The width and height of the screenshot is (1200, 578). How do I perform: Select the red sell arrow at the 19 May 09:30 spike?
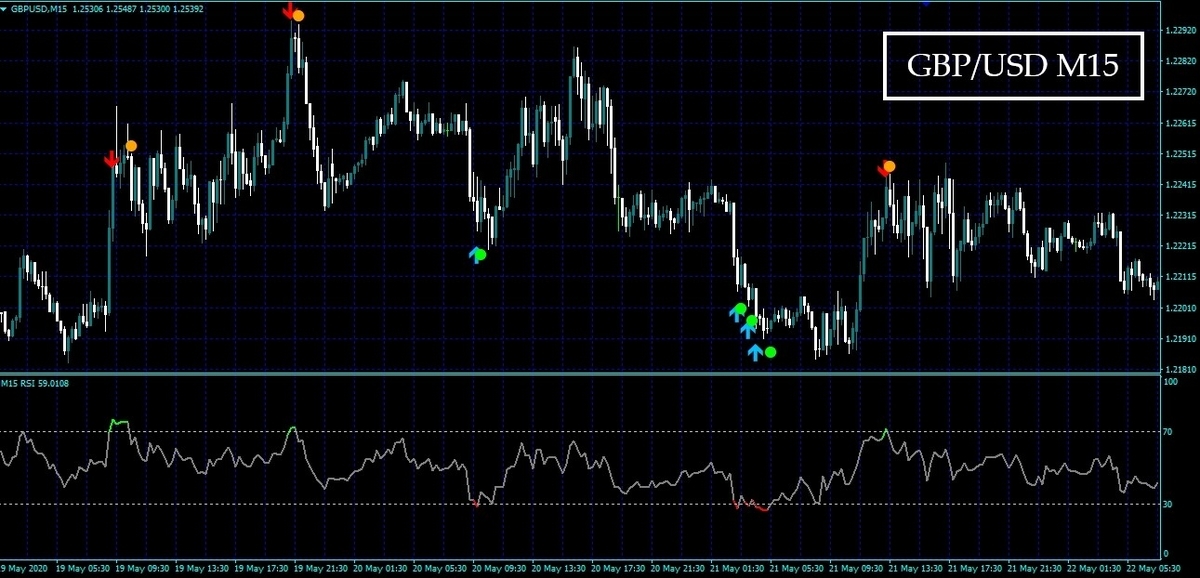coord(113,159)
